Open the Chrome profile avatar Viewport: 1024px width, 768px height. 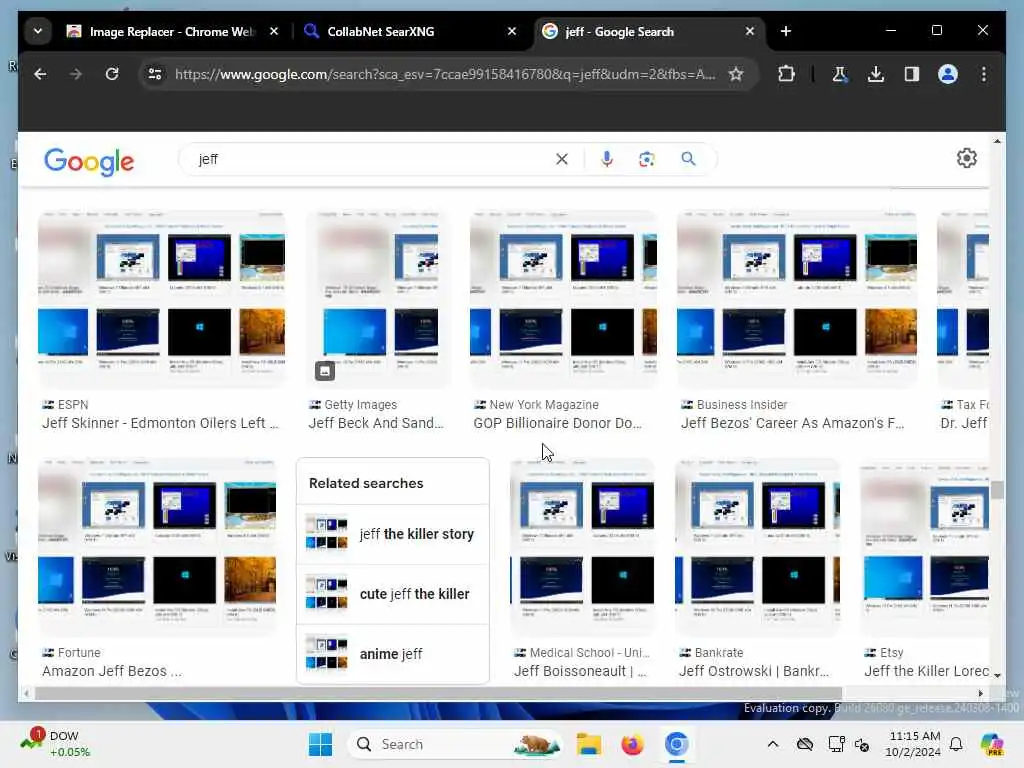click(948, 74)
